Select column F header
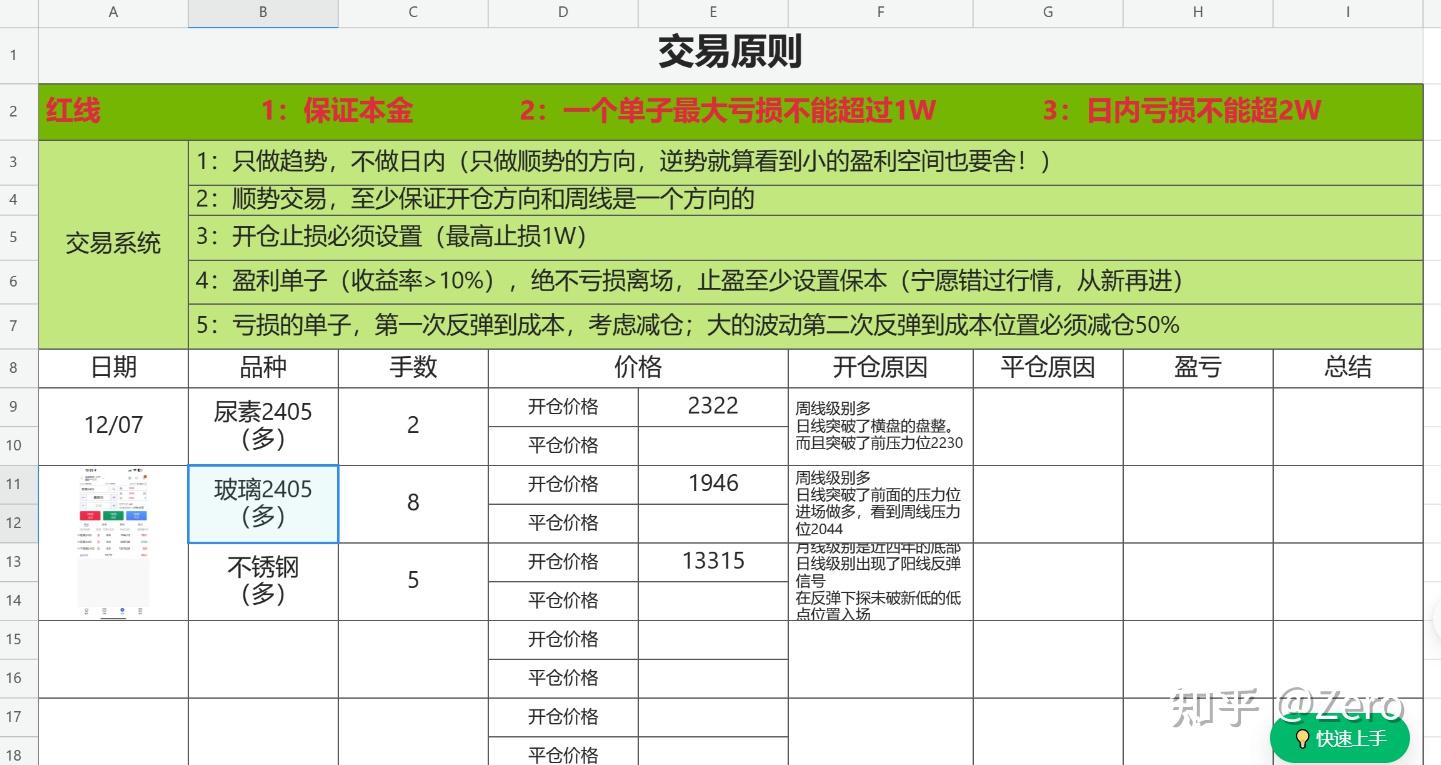The width and height of the screenshot is (1441, 765). click(880, 13)
